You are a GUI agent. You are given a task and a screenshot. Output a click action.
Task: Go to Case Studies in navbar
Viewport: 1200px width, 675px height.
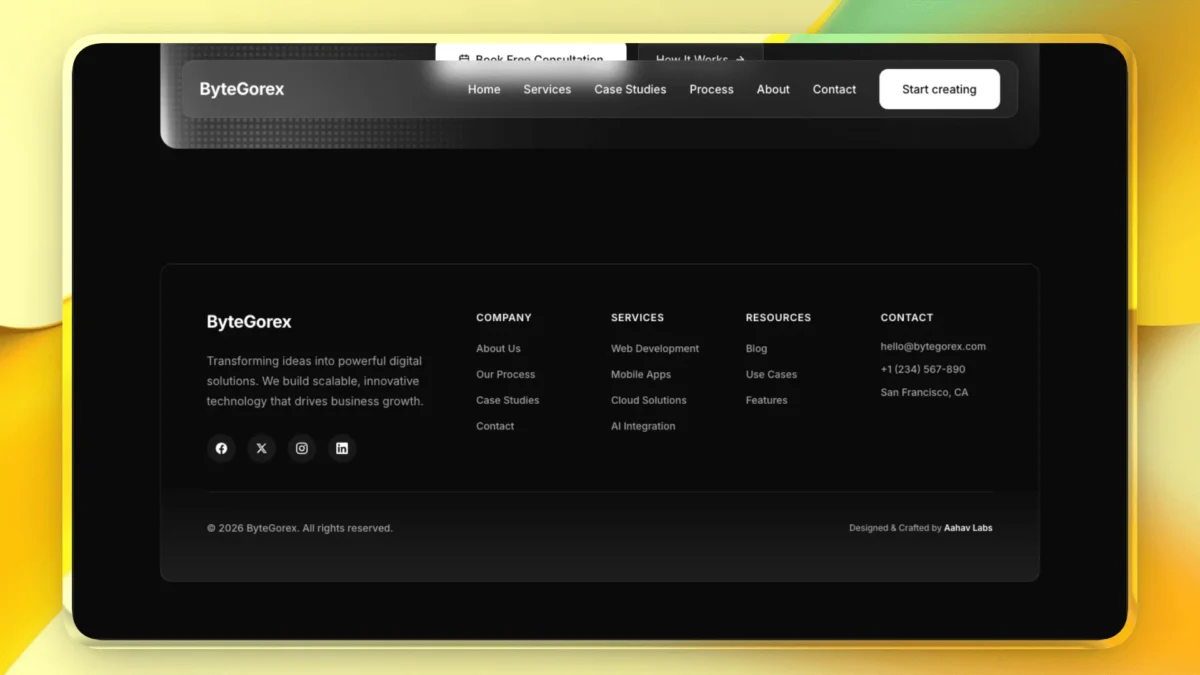pos(630,89)
